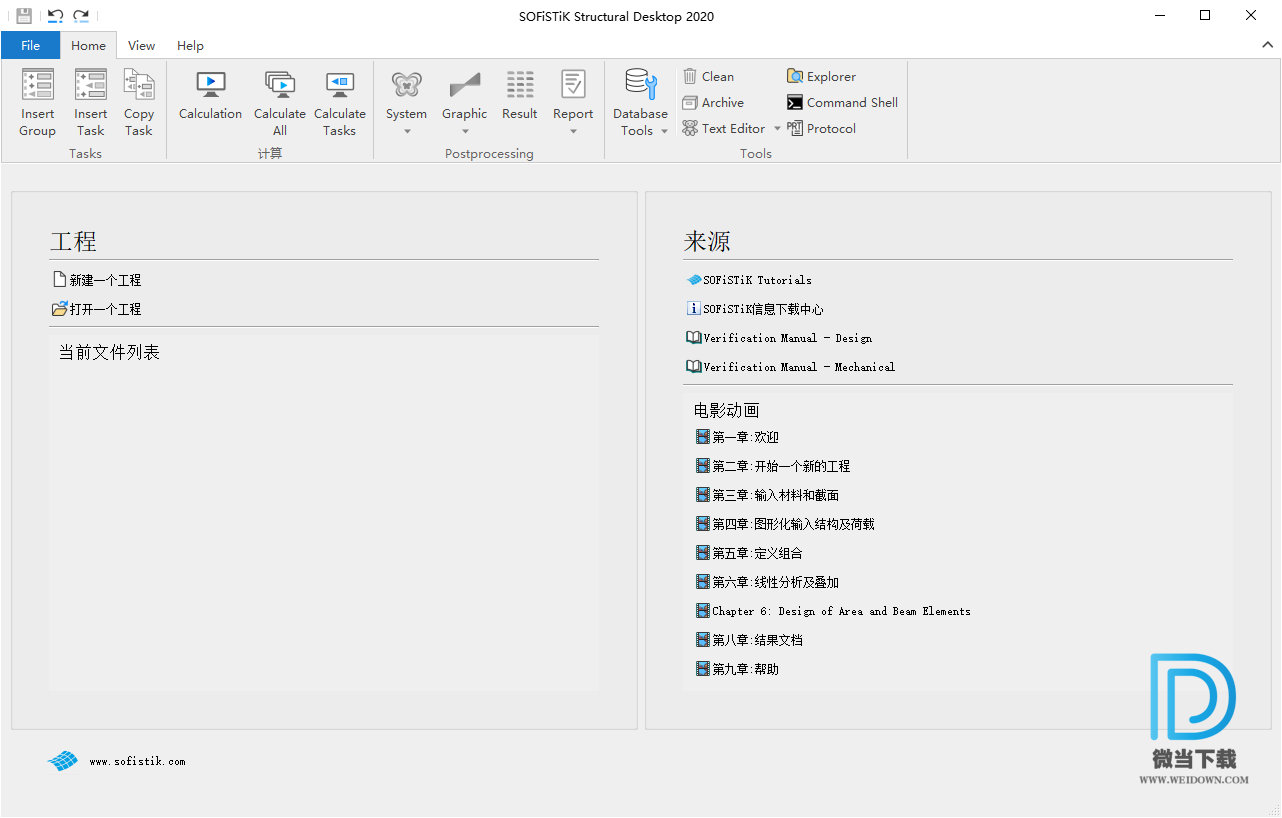Viewport: 1282px width, 818px height.
Task: Click the Calculate All icon
Action: 280,85
